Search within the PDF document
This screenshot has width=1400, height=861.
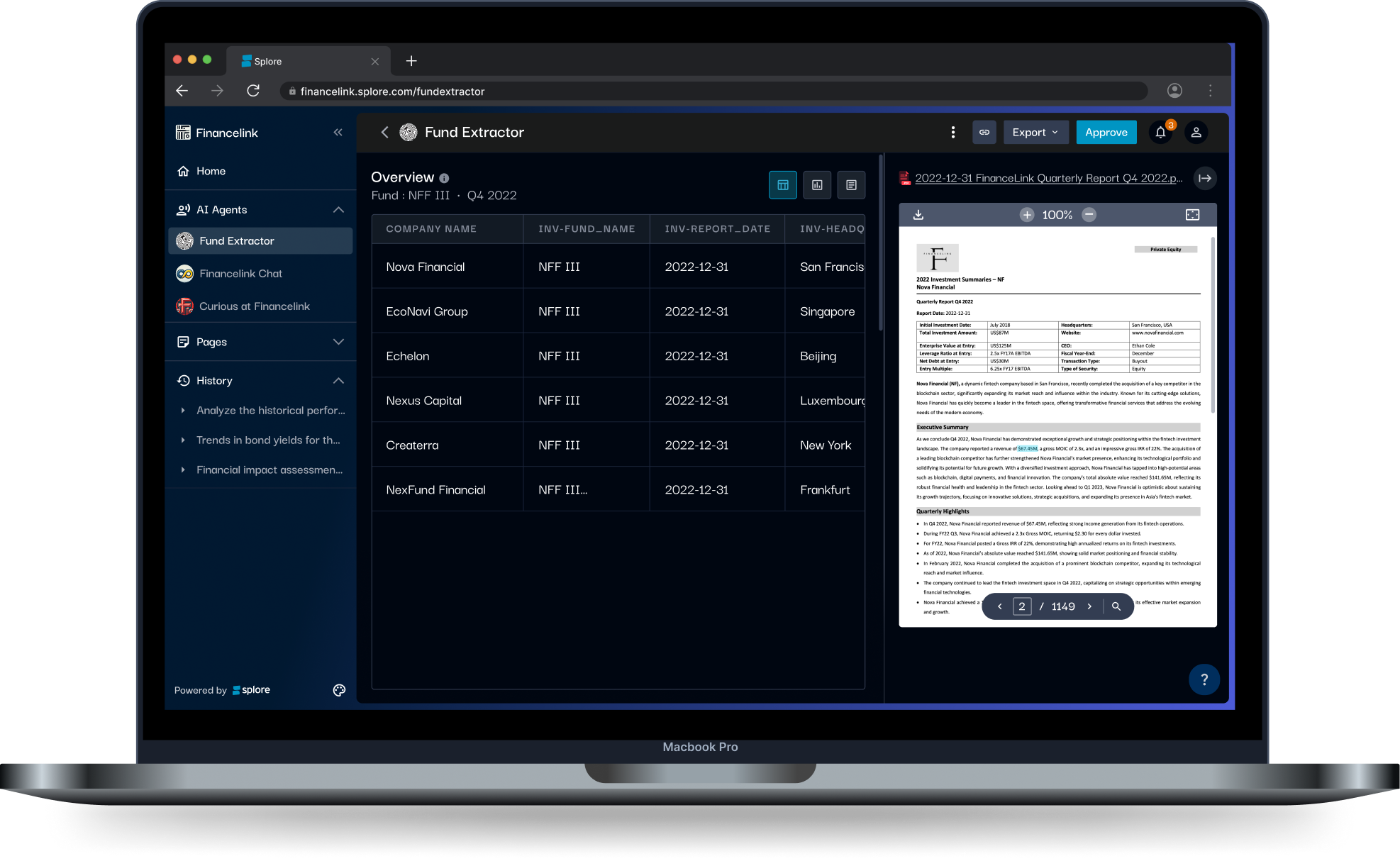point(1116,606)
